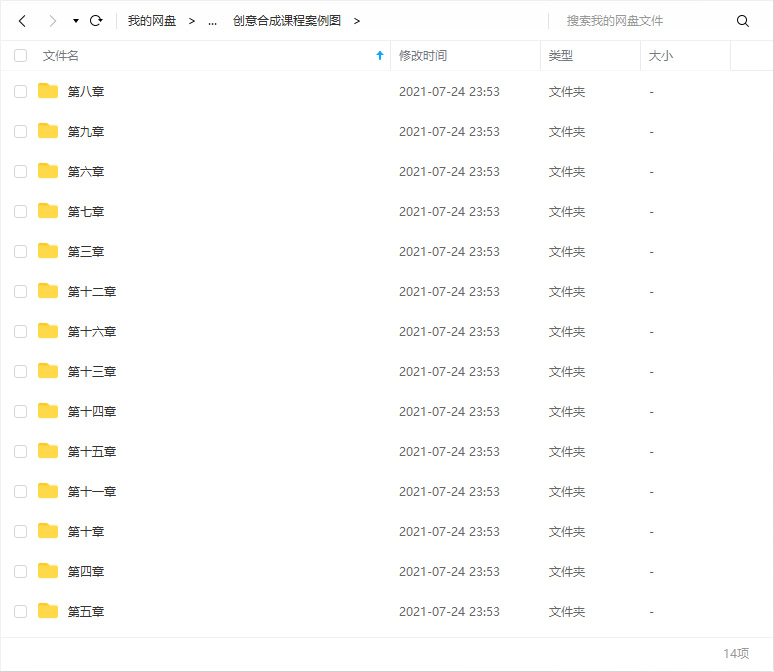Screen dimensions: 774x672
Task: Click the 第十六章 folder icon
Action: pos(48,331)
